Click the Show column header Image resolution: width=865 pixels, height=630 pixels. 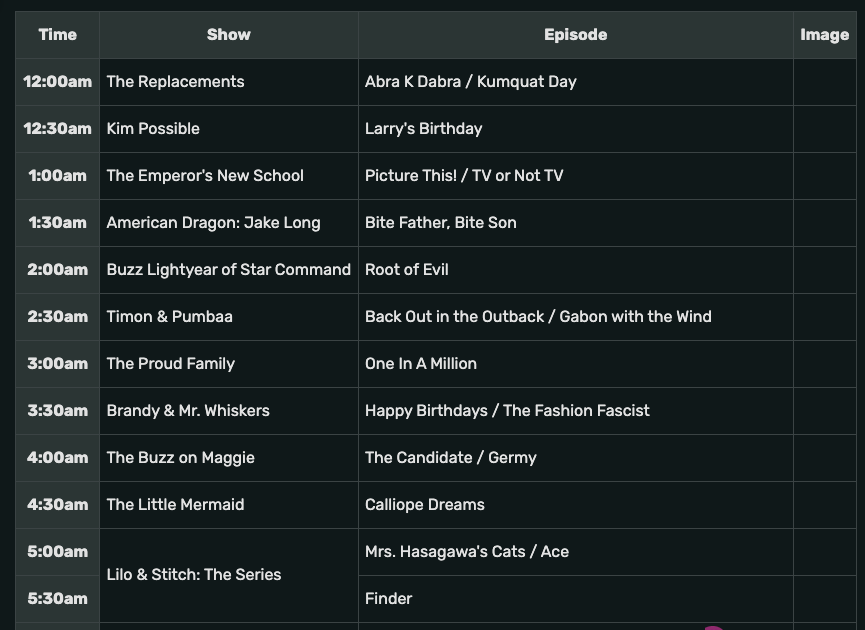228,35
